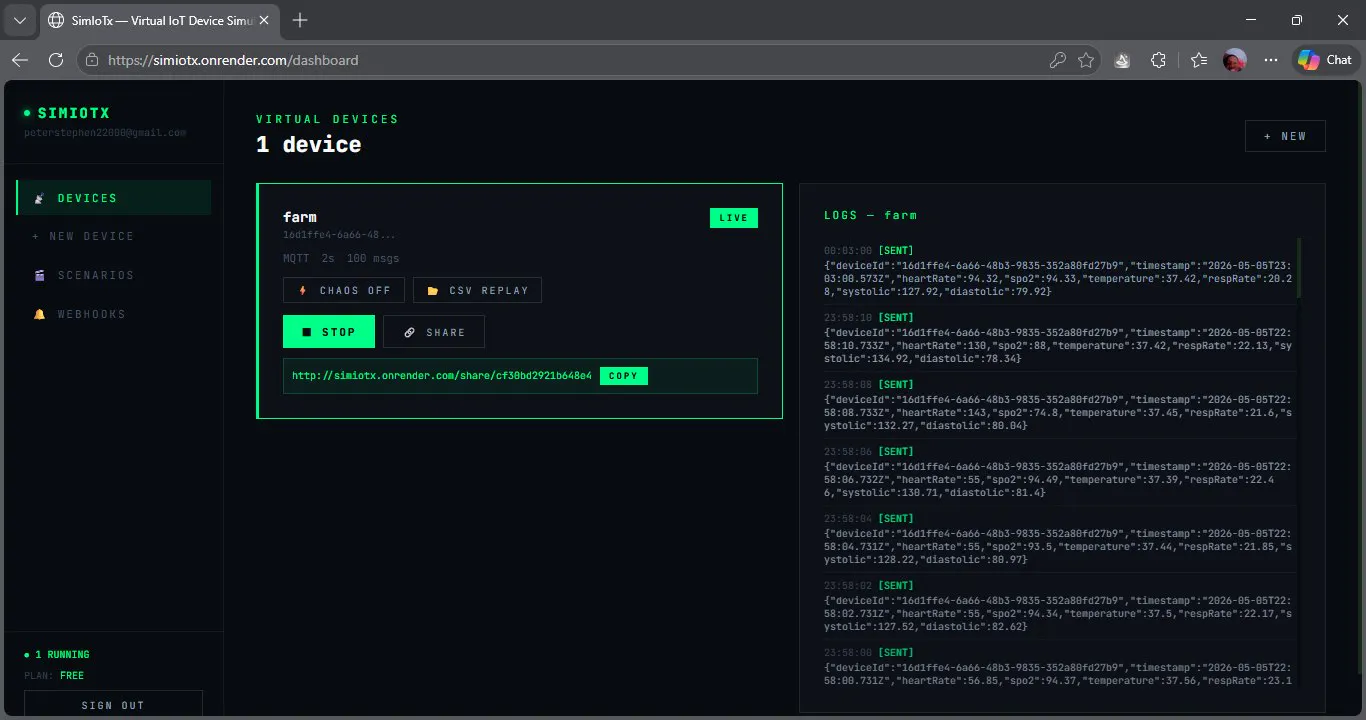This screenshot has height=720, width=1366.
Task: Toggle Chaos Off for farm device
Action: (344, 290)
